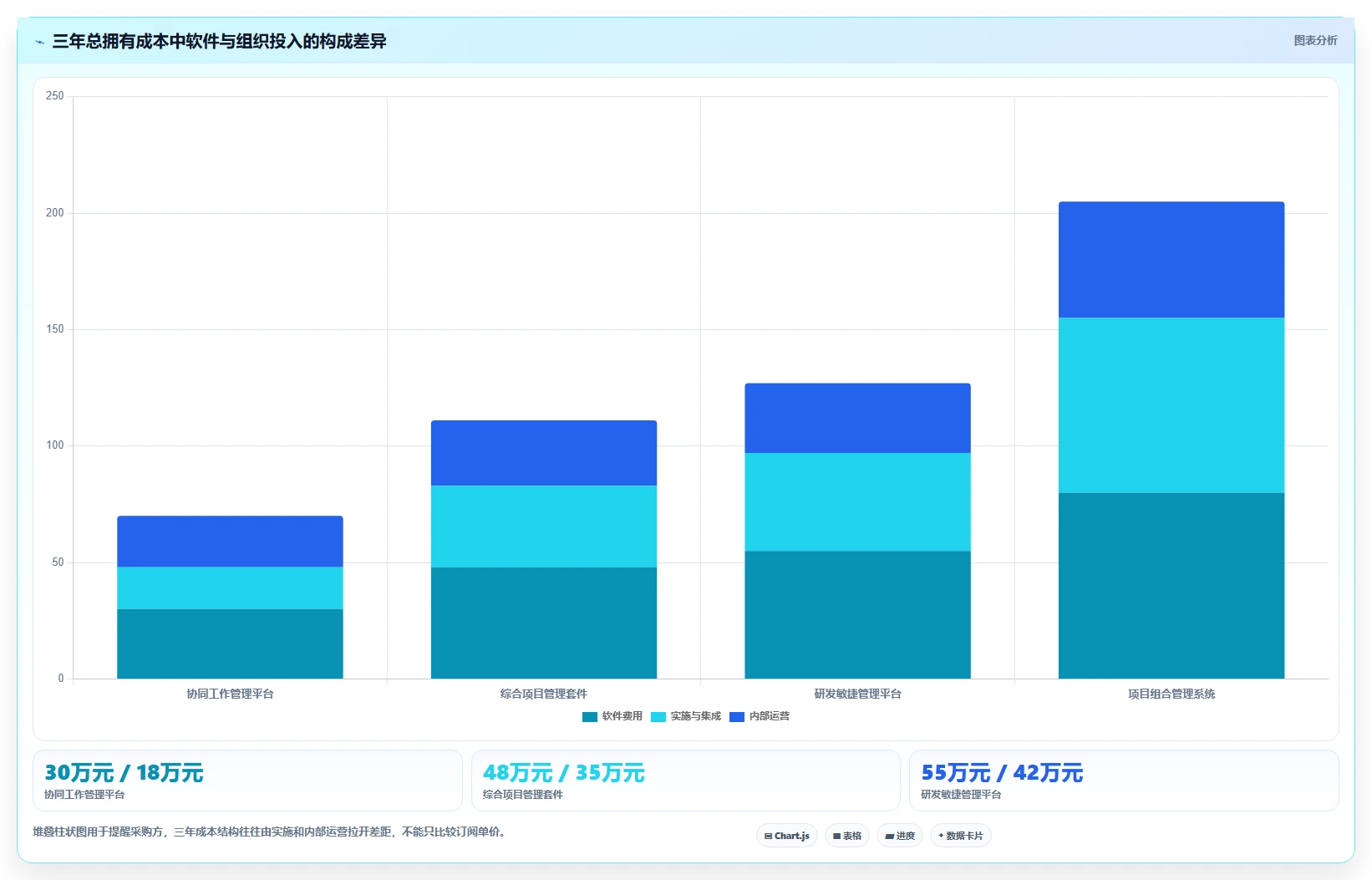Click the stat value 30万元 / 18万元
Viewport: 1372px width, 880px height.
124,773
